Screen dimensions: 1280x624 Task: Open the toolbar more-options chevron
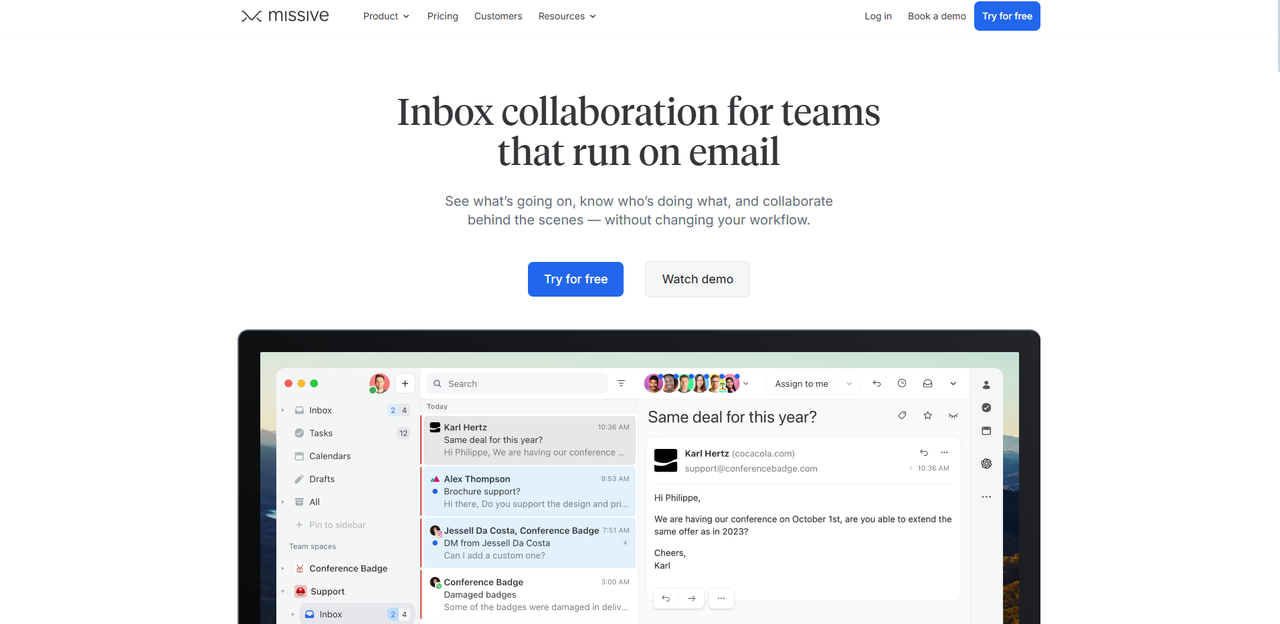(953, 384)
